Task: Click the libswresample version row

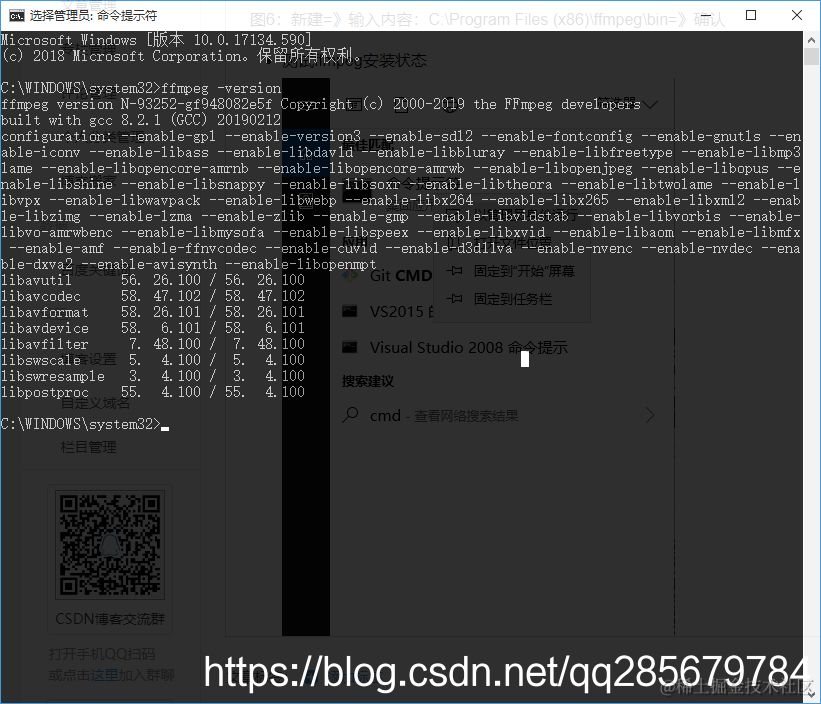Action: coord(153,376)
